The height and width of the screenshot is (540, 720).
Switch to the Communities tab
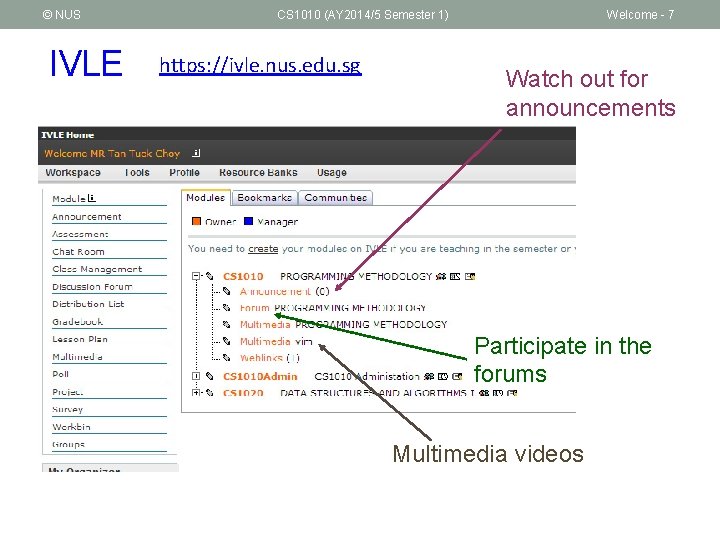tap(336, 198)
